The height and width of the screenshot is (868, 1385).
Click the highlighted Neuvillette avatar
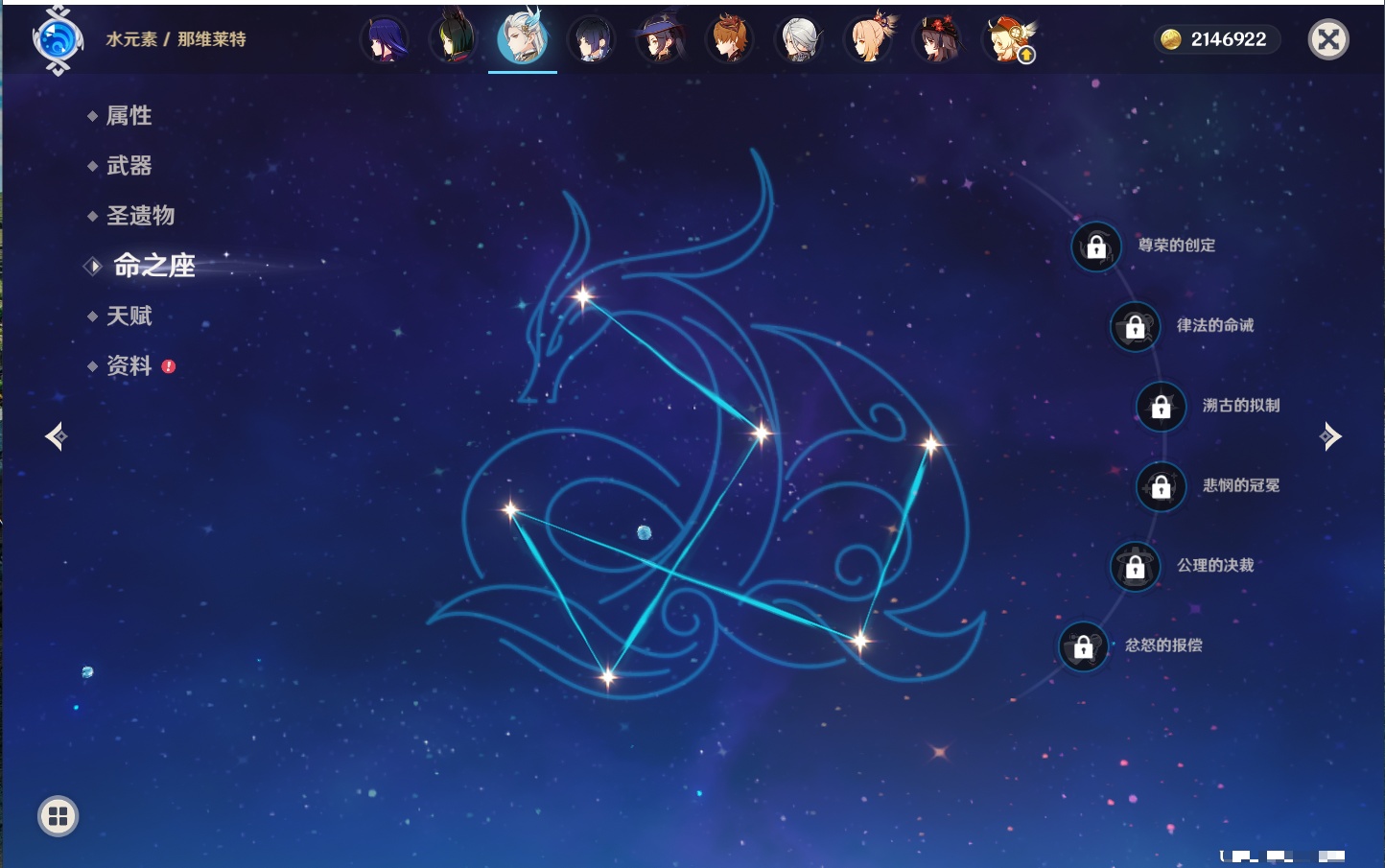pos(523,36)
